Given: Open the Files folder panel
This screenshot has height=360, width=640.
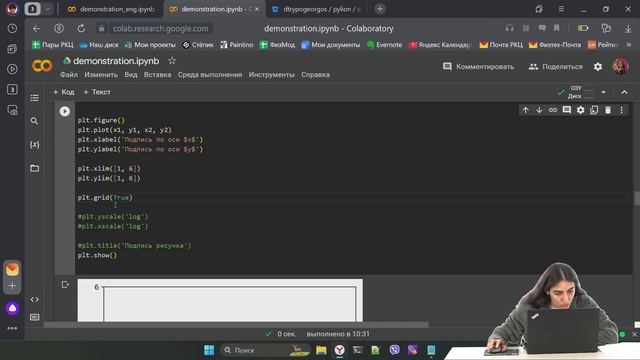Looking at the screenshot, I should (x=35, y=168).
